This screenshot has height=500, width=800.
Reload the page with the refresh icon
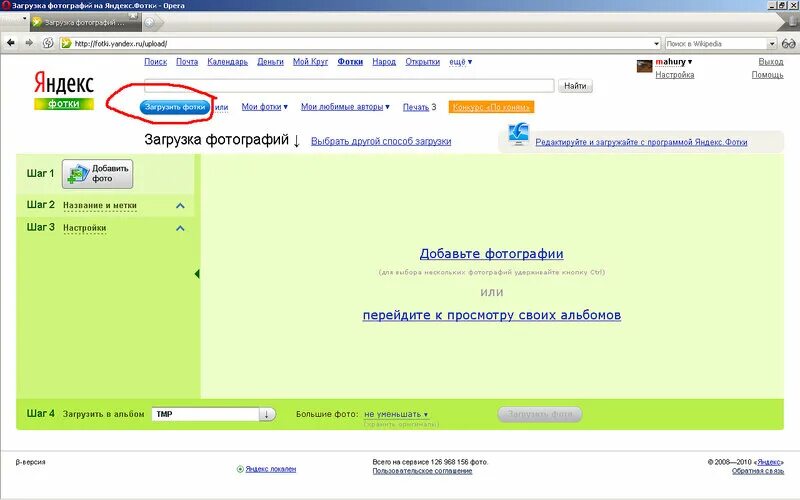(x=47, y=43)
